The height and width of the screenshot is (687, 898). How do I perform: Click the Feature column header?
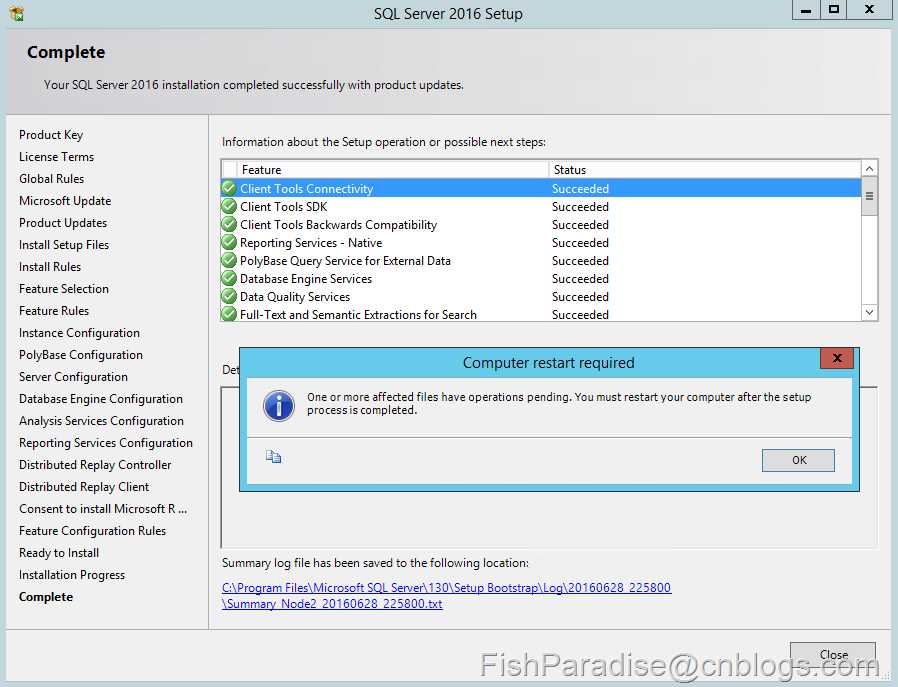(x=393, y=169)
